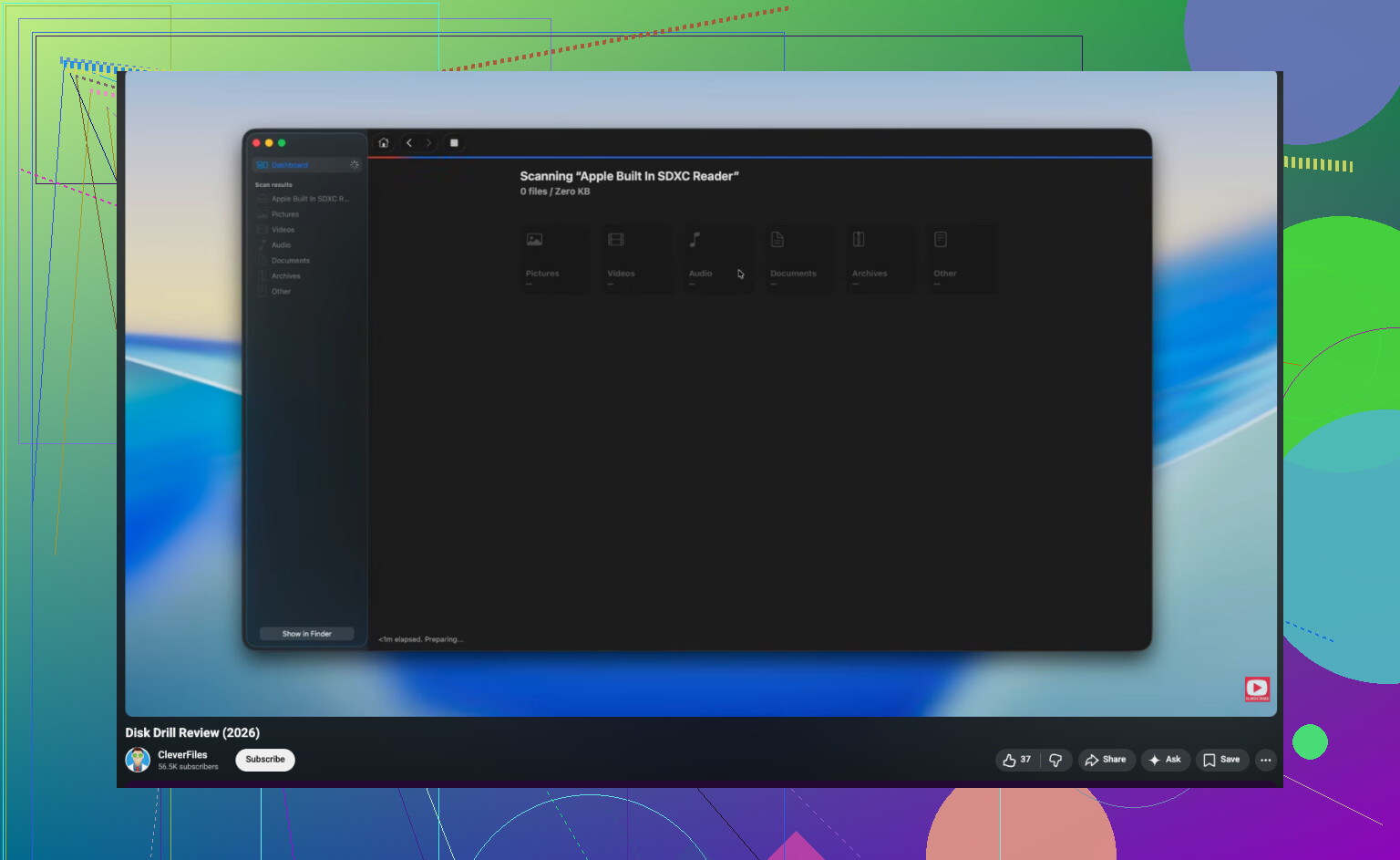
Task: Dislike the video with thumbs down
Action: point(1055,760)
